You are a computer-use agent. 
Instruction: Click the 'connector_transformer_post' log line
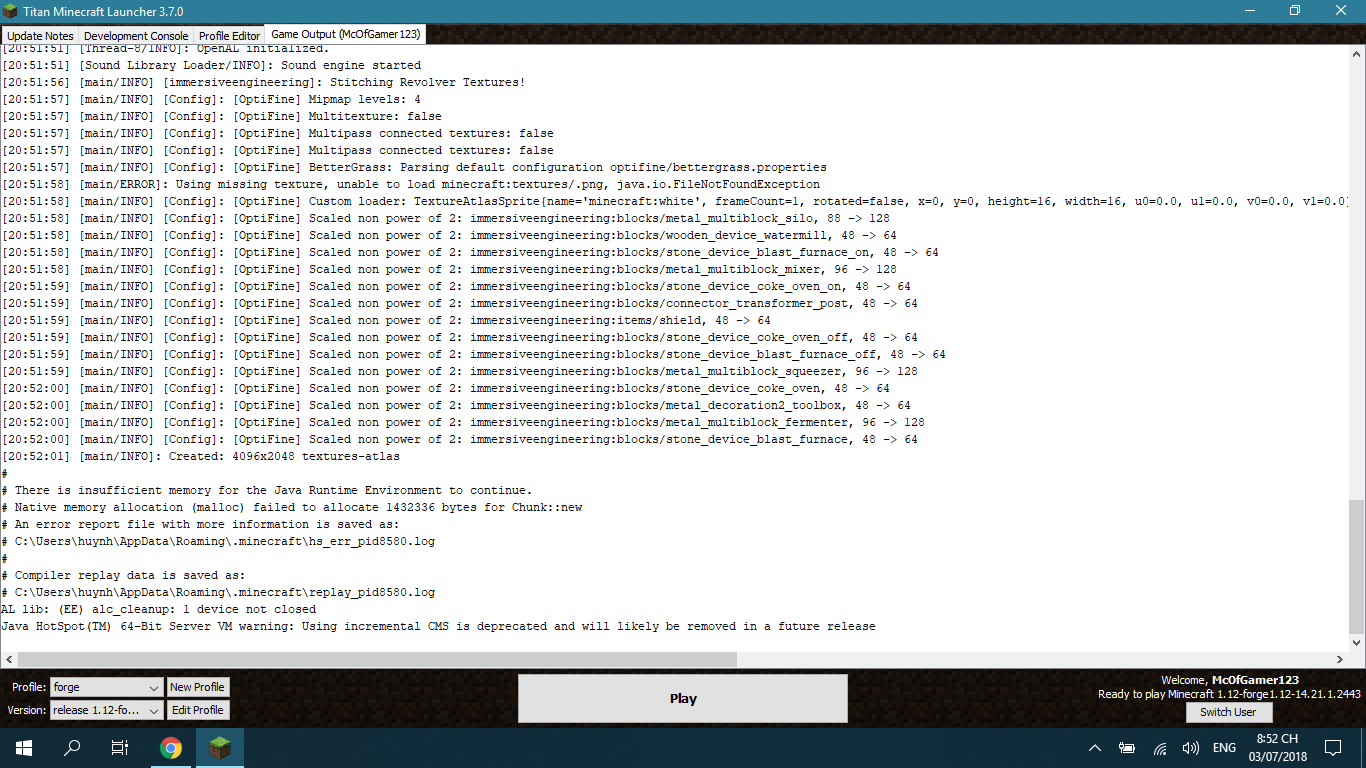pos(460,303)
